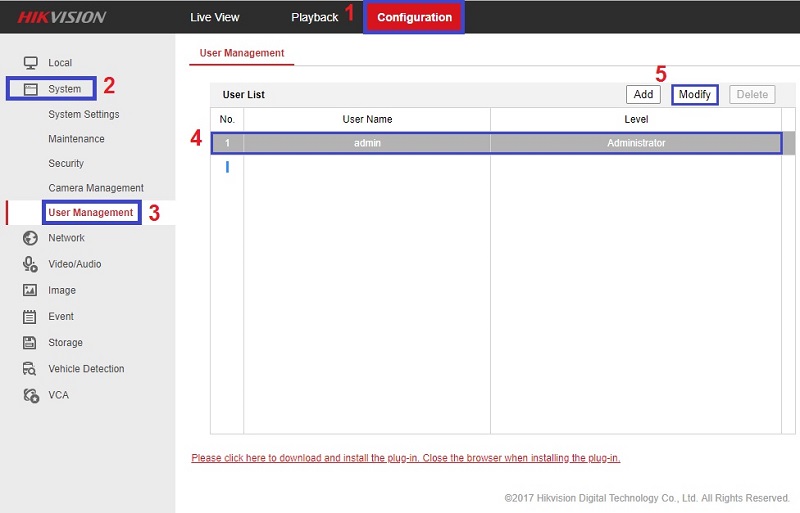This screenshot has width=800, height=513.
Task: Select Security in the System menu
Action: tap(66, 163)
